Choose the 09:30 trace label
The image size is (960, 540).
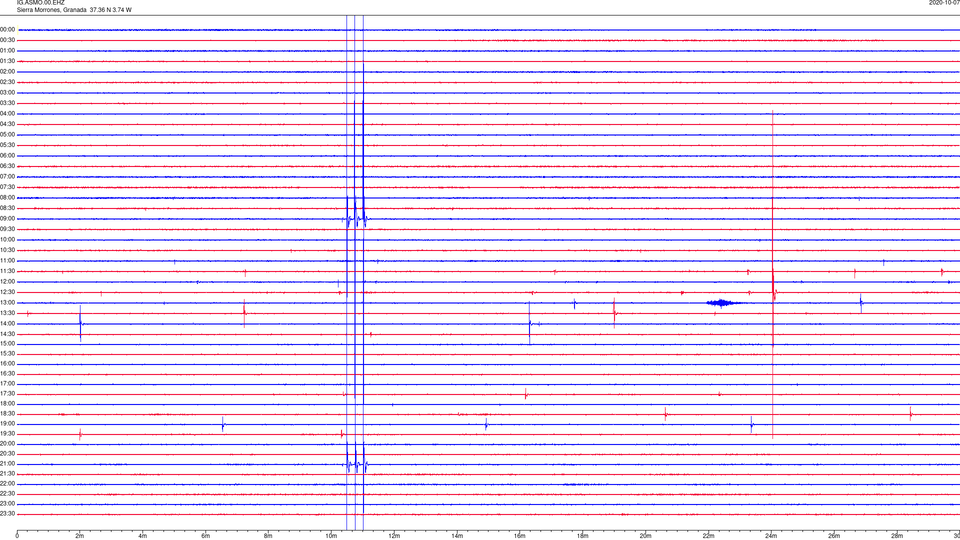click(7, 229)
